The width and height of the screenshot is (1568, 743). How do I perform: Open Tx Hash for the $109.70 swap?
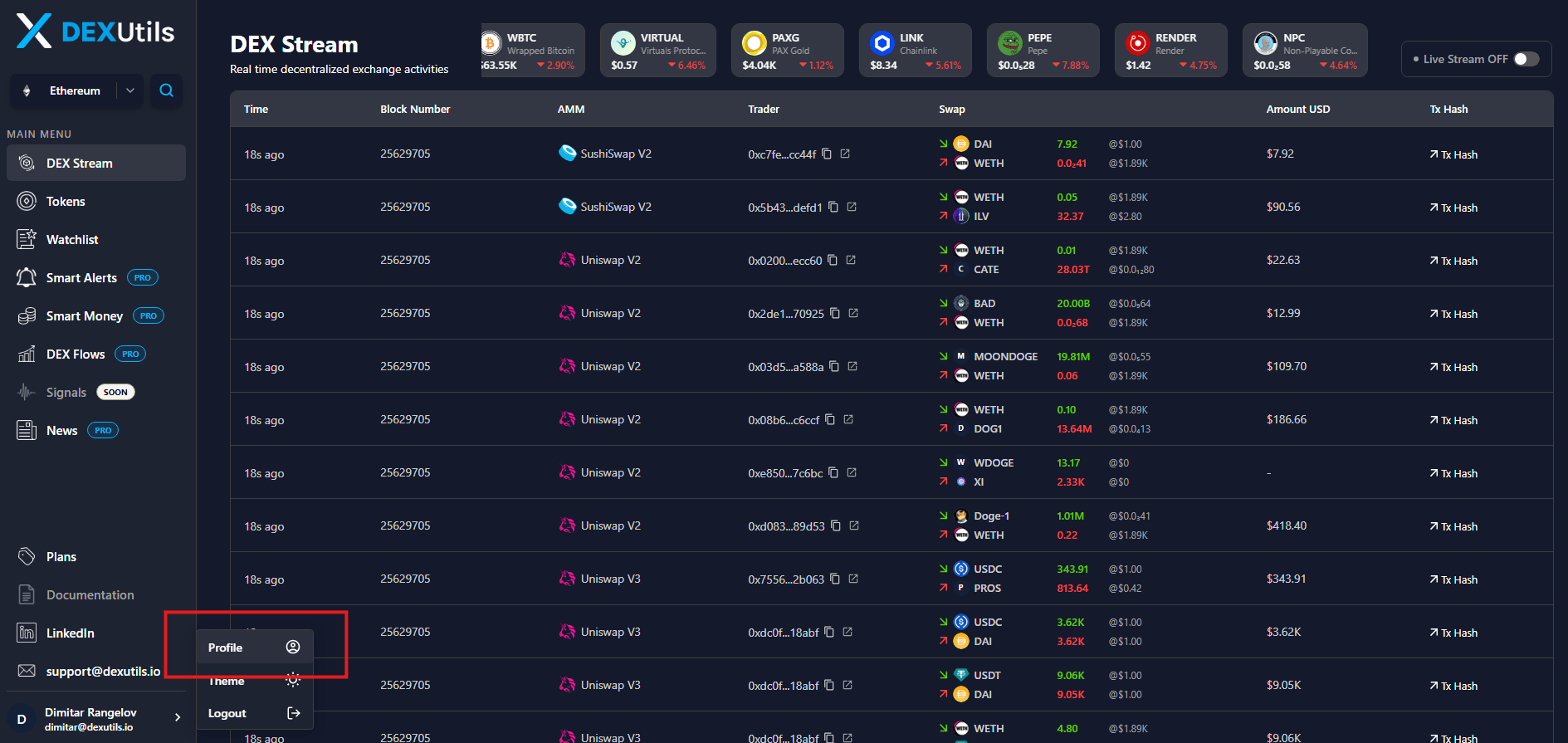(1453, 367)
